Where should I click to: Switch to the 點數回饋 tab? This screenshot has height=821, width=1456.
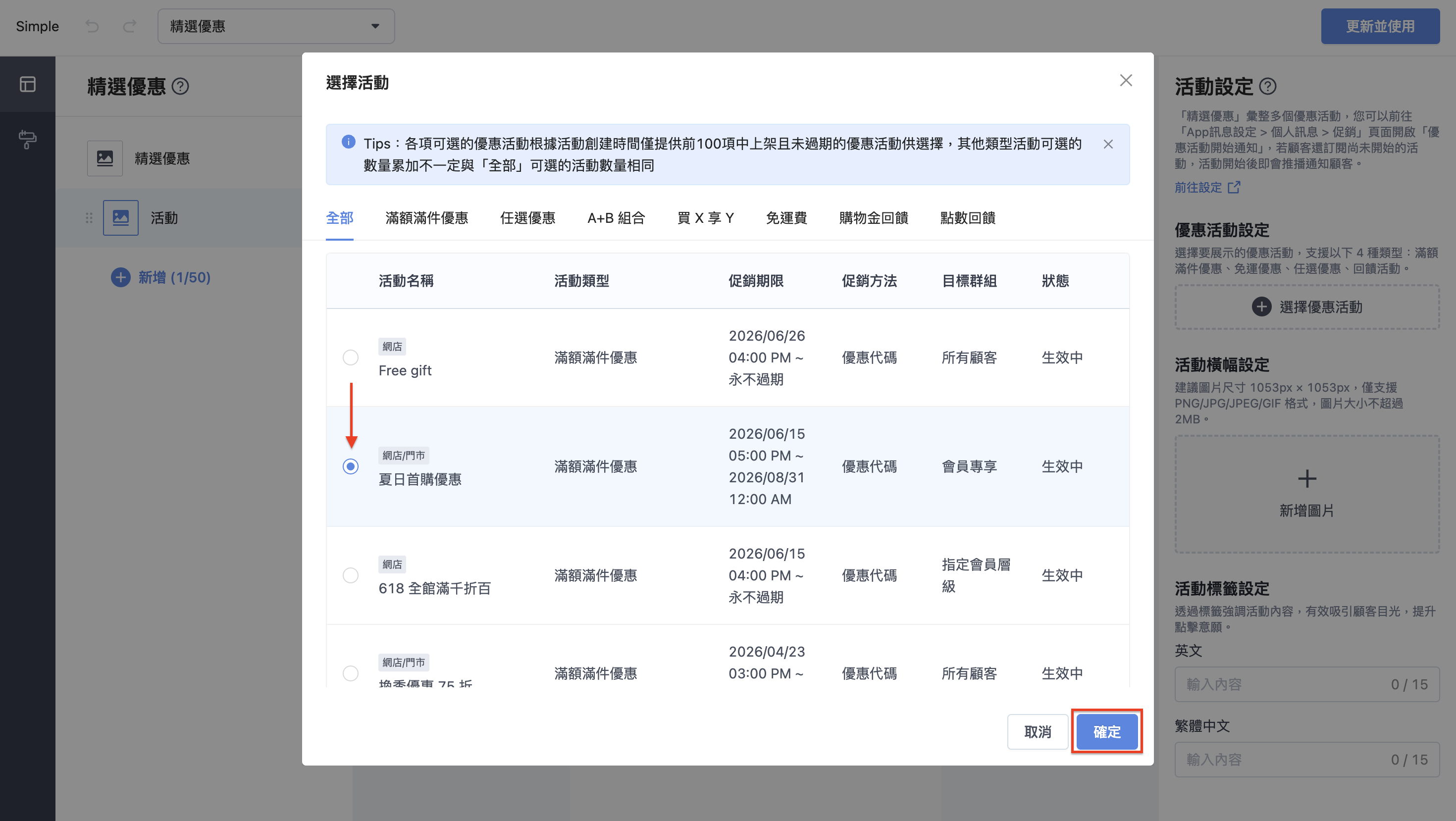click(x=968, y=218)
